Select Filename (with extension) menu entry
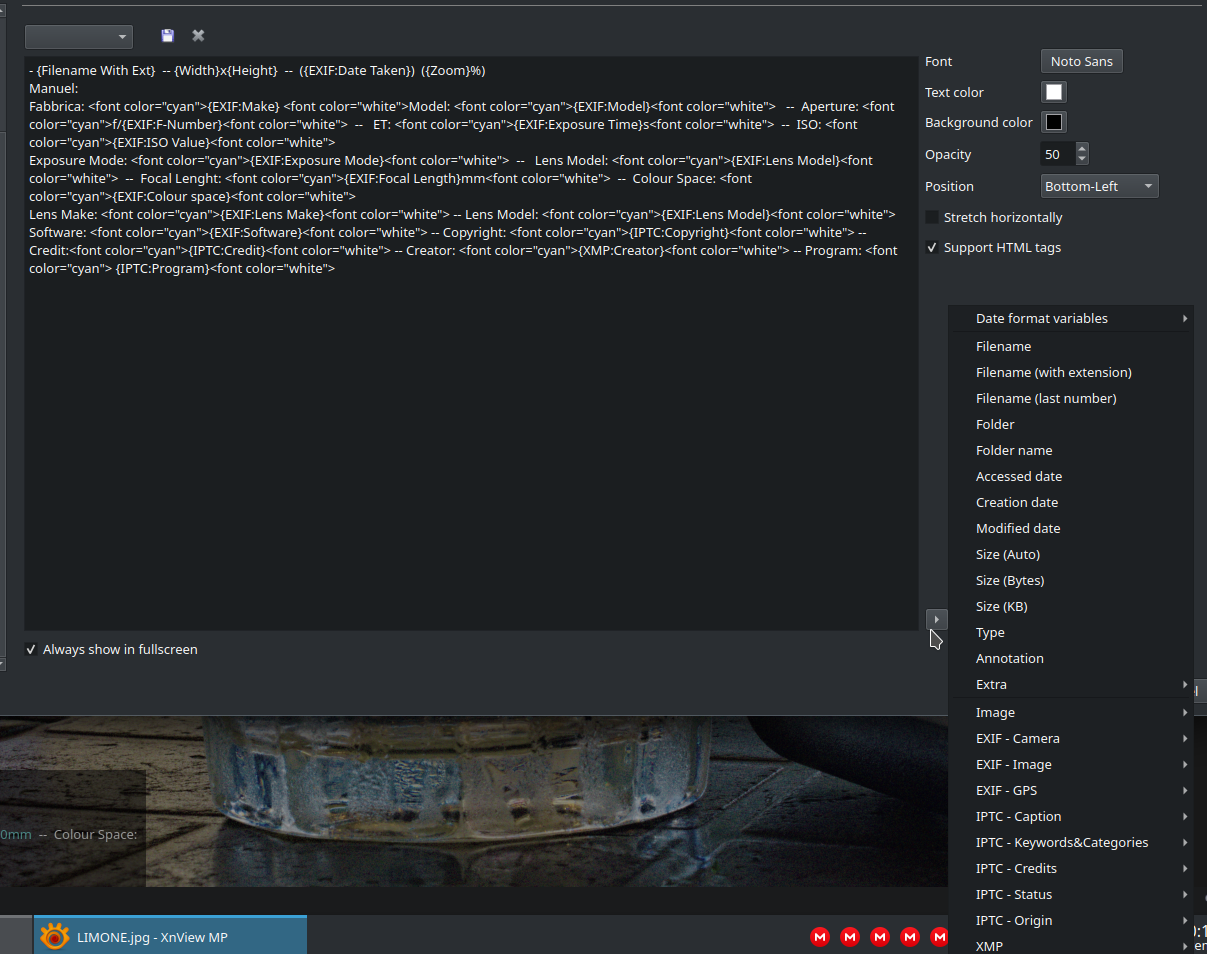 [x=1053, y=372]
